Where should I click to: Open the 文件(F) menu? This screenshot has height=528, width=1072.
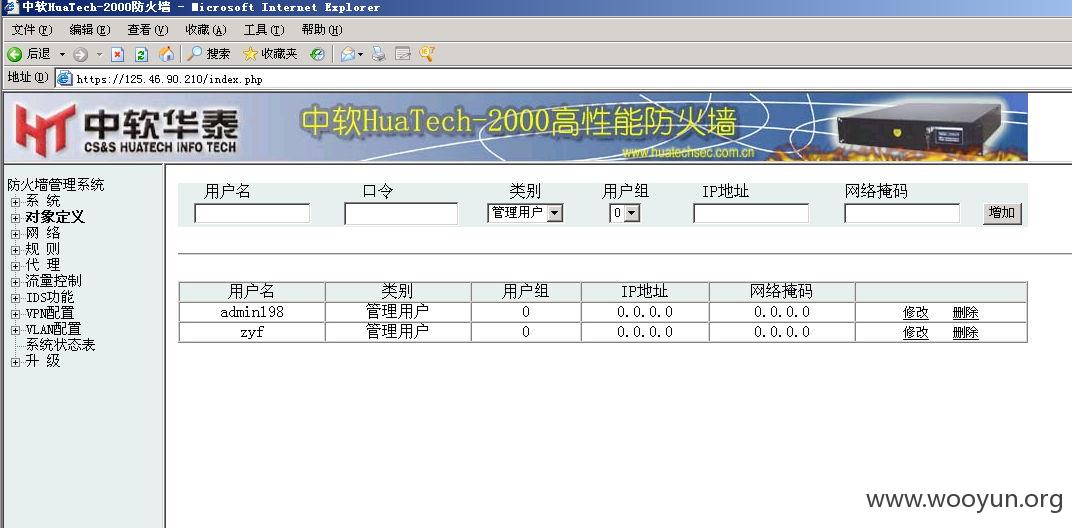31,30
